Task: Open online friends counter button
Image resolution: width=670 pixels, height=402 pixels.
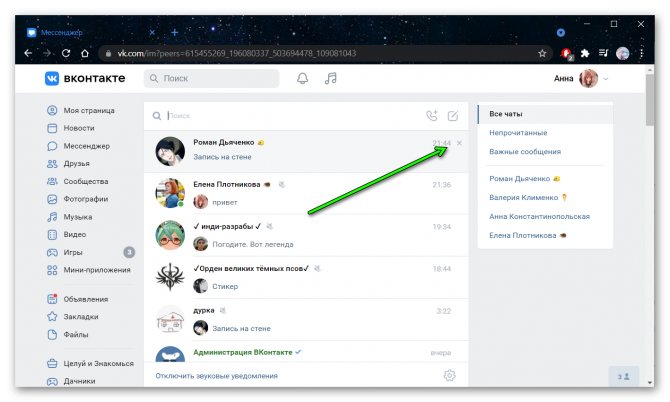Action: pos(623,376)
